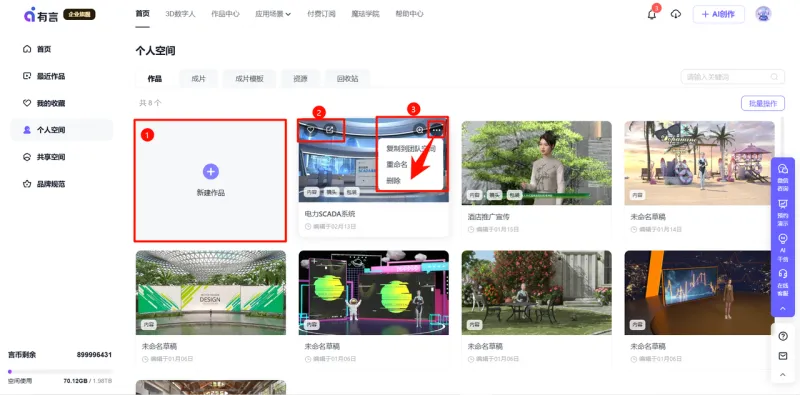Click the 企业旗舰 badge
Viewport: 800px width, 395px height.
(79, 14)
